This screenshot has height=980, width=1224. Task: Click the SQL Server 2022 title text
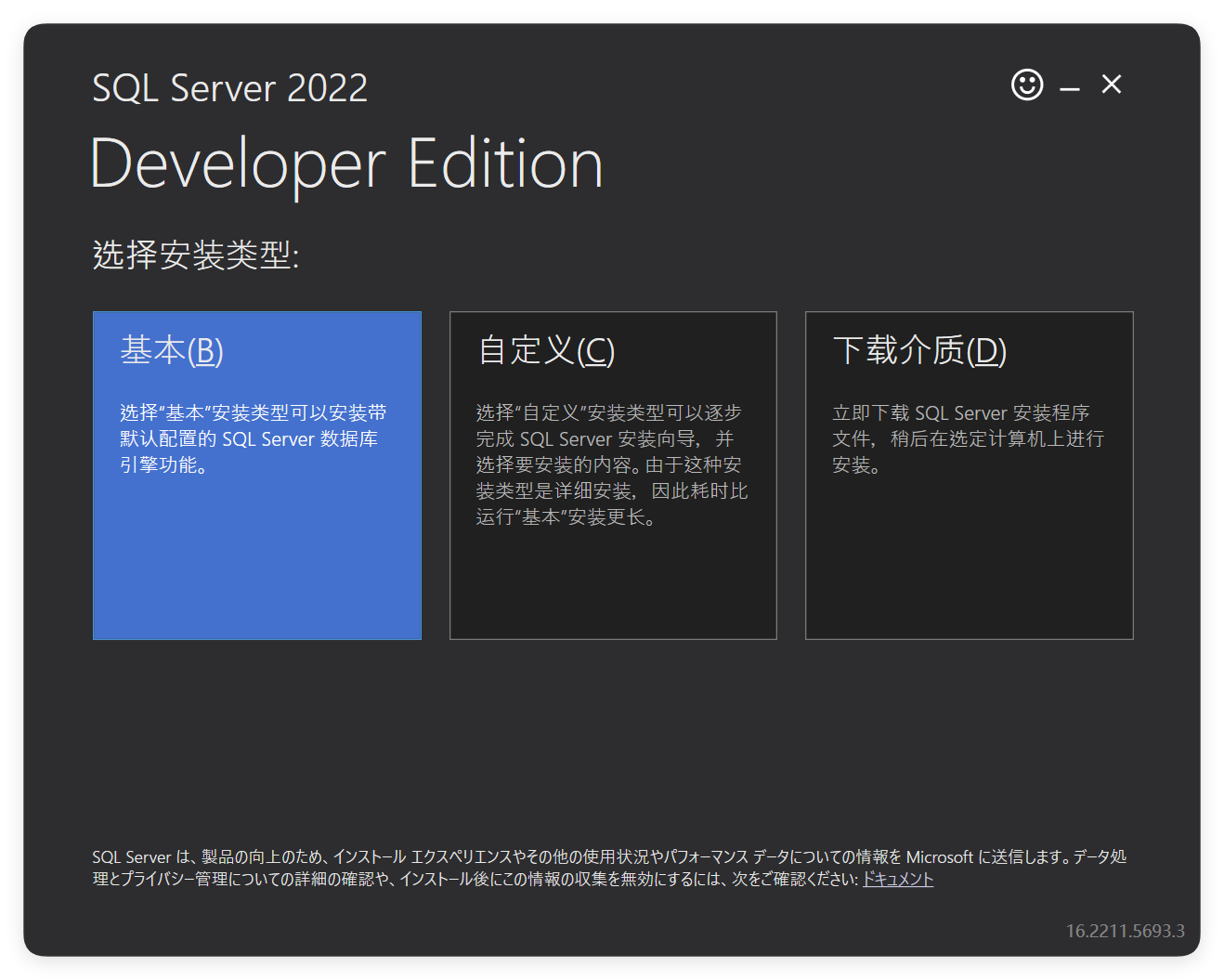230,88
